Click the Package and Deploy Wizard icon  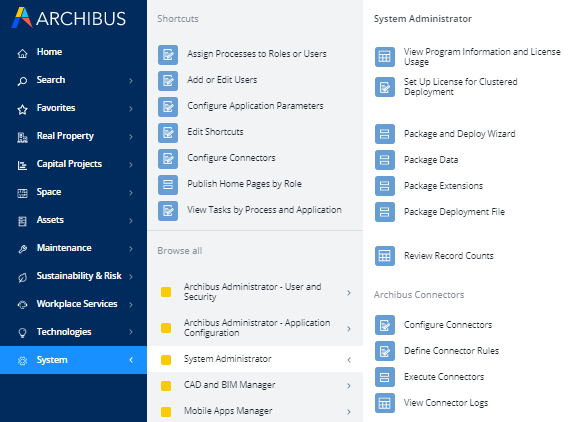[x=384, y=134]
